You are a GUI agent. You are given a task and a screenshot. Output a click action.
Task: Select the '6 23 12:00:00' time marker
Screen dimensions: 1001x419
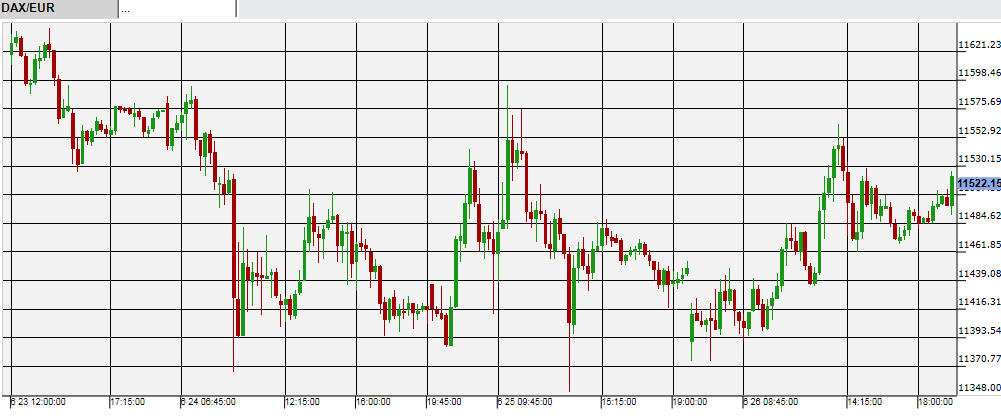click(39, 402)
